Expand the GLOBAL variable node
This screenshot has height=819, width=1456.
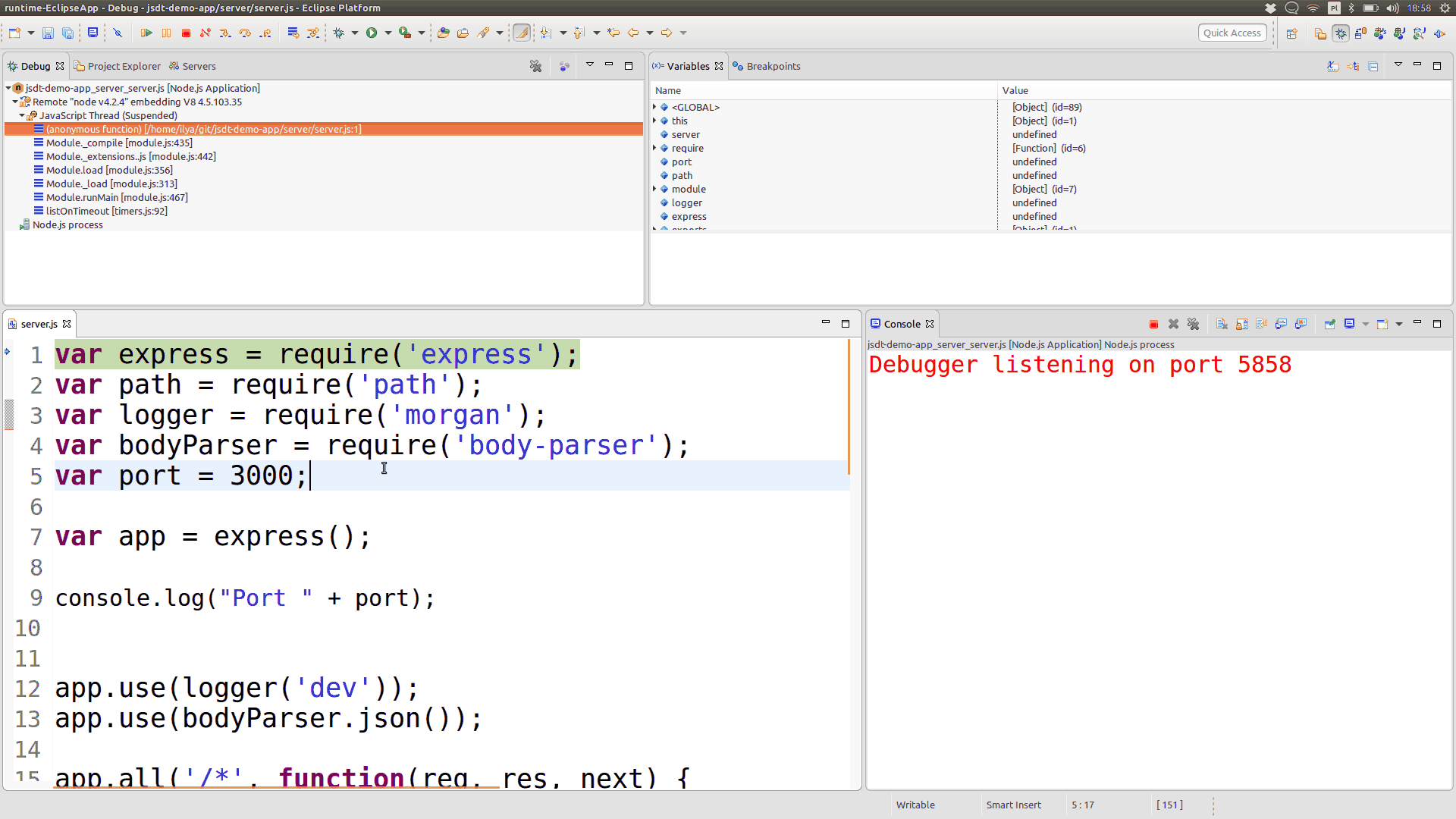tap(655, 107)
